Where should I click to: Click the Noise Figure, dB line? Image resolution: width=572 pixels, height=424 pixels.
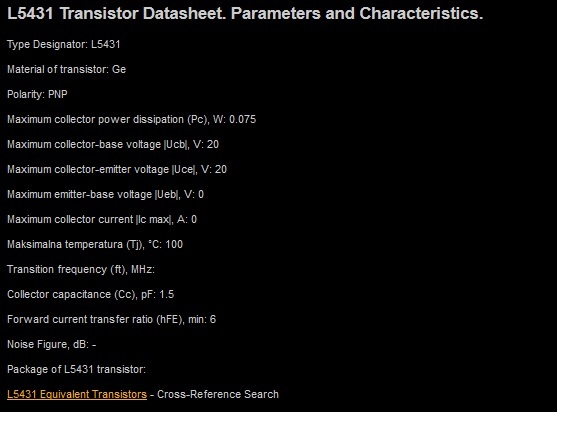pyautogui.click(x=51, y=344)
